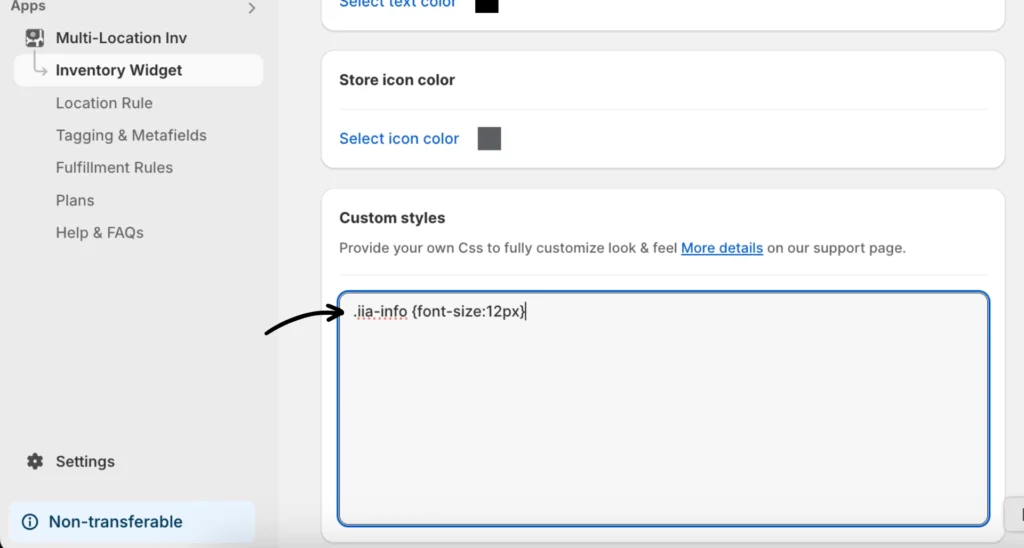The height and width of the screenshot is (548, 1024).
Task: Open the Plans page
Action: 75,200
